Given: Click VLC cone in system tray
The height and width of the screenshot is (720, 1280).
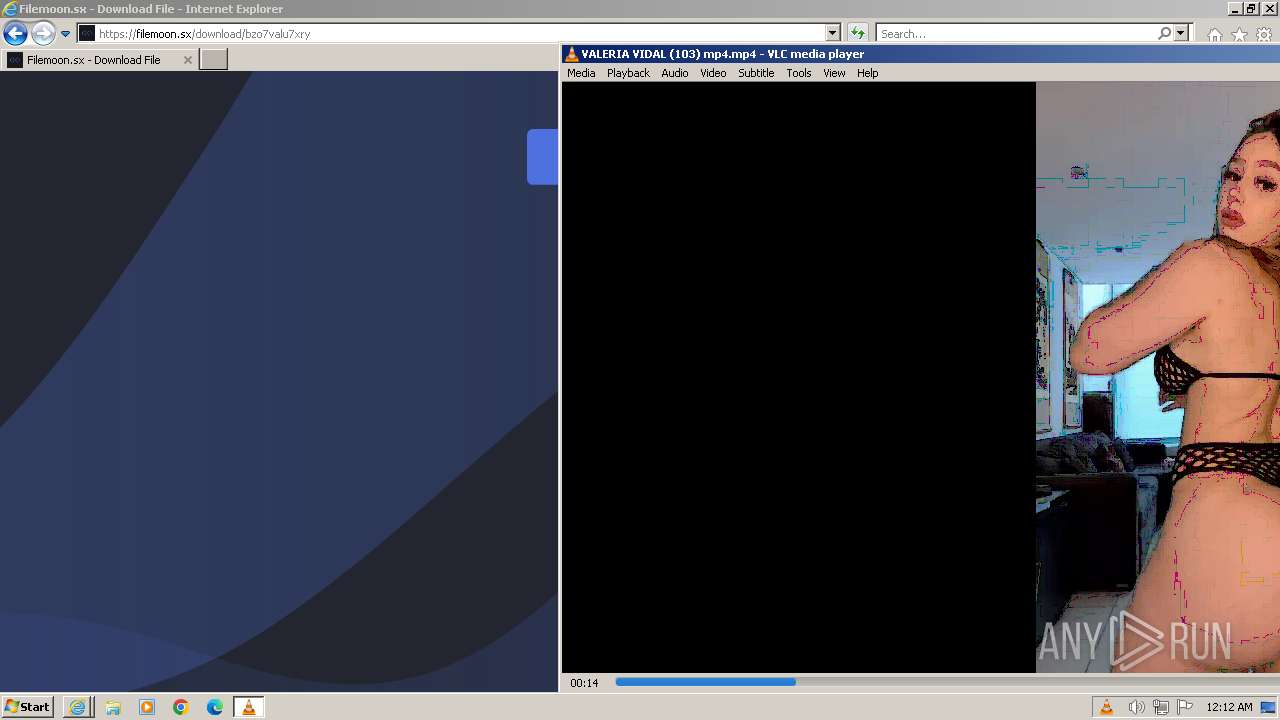Looking at the screenshot, I should click(x=1107, y=707).
